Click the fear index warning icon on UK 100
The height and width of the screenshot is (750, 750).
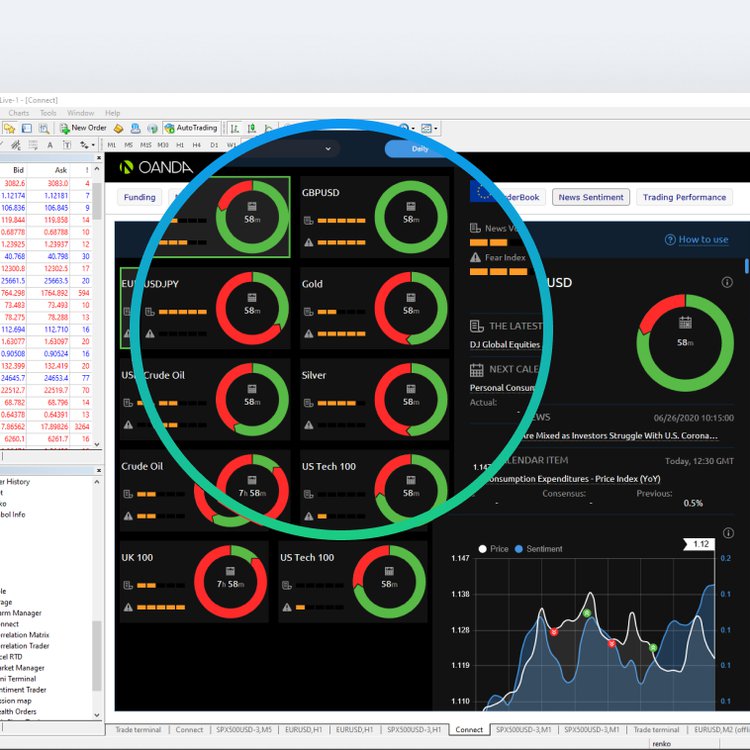click(127, 606)
